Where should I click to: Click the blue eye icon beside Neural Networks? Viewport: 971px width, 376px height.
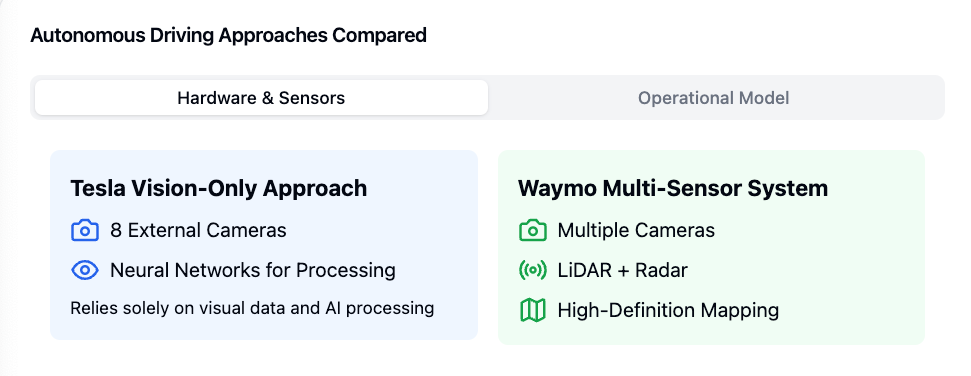tap(85, 270)
